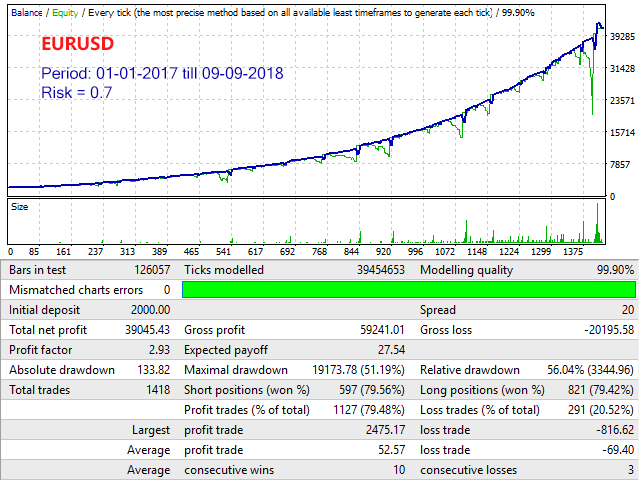This screenshot has width=640, height=480.
Task: Click the 'Profit factor' label
Action: 40,350
